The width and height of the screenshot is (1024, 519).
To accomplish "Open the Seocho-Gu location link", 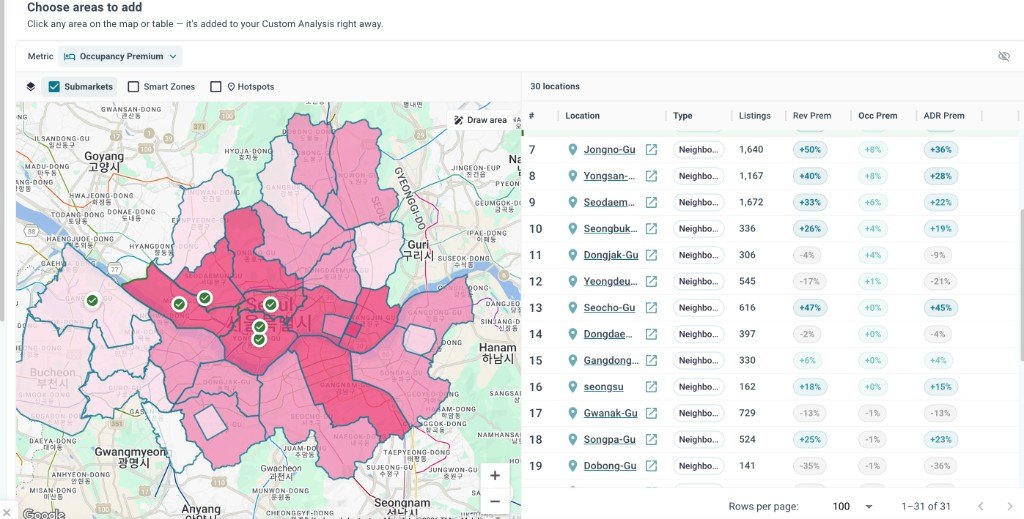I will [x=609, y=307].
